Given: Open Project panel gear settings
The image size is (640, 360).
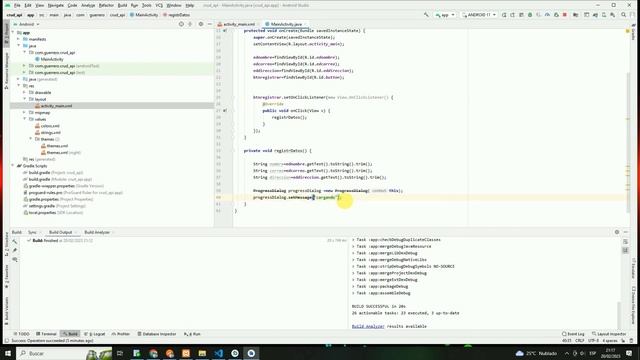Looking at the screenshot, I should [200, 24].
